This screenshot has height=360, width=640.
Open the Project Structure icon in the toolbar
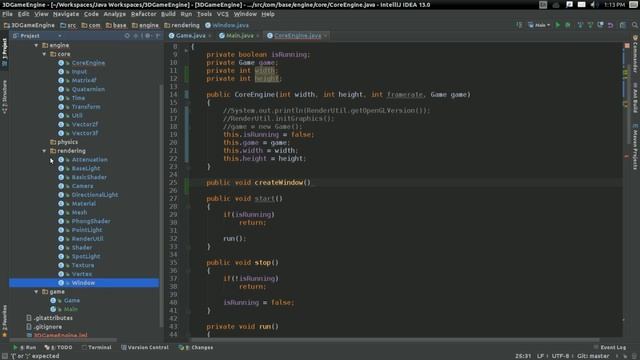622,25
